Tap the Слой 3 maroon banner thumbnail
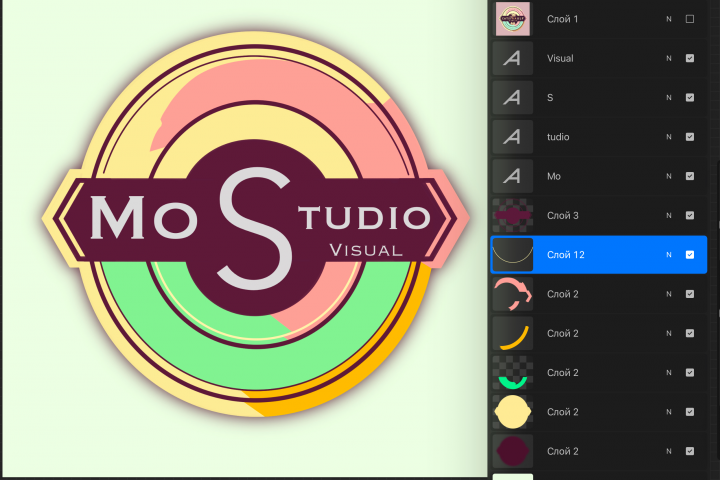 [x=512, y=215]
